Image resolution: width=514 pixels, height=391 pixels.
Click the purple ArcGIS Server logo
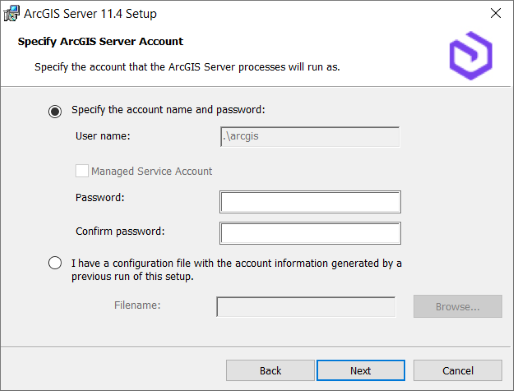471,56
